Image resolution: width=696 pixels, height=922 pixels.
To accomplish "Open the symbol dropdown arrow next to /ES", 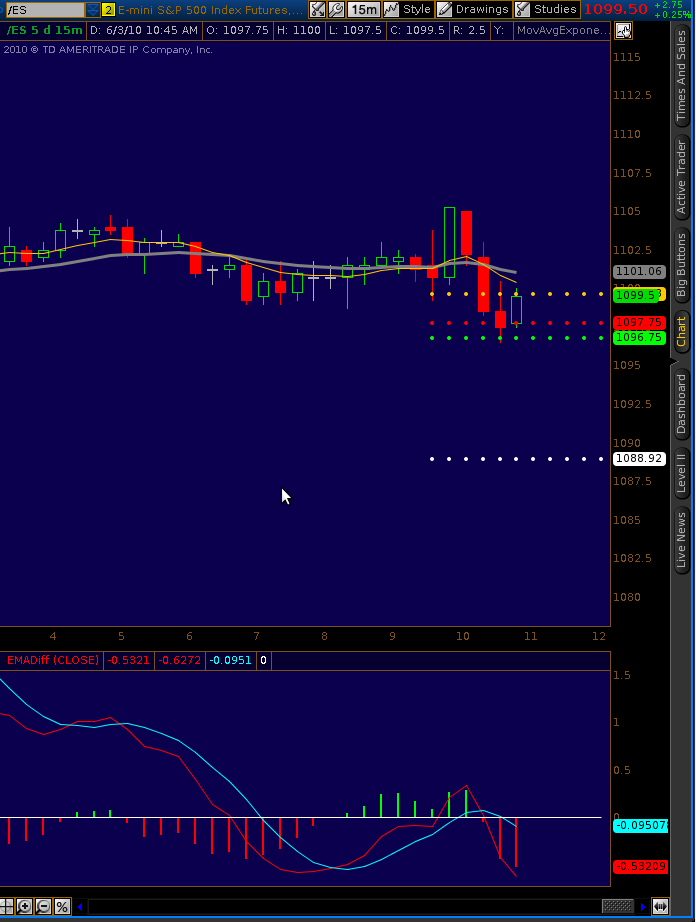I will tap(93, 9).
